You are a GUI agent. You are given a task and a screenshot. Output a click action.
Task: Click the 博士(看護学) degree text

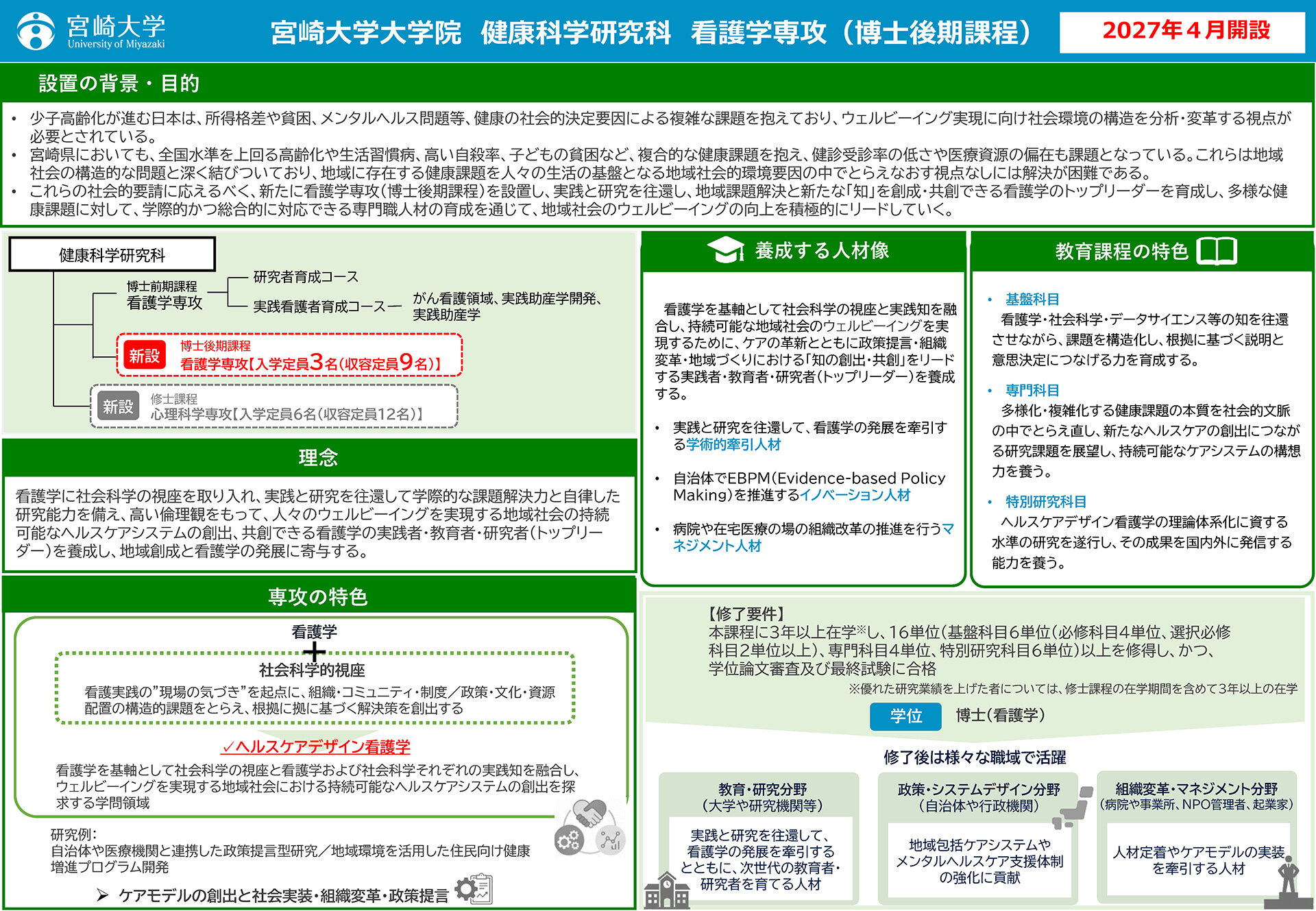(x=1000, y=716)
